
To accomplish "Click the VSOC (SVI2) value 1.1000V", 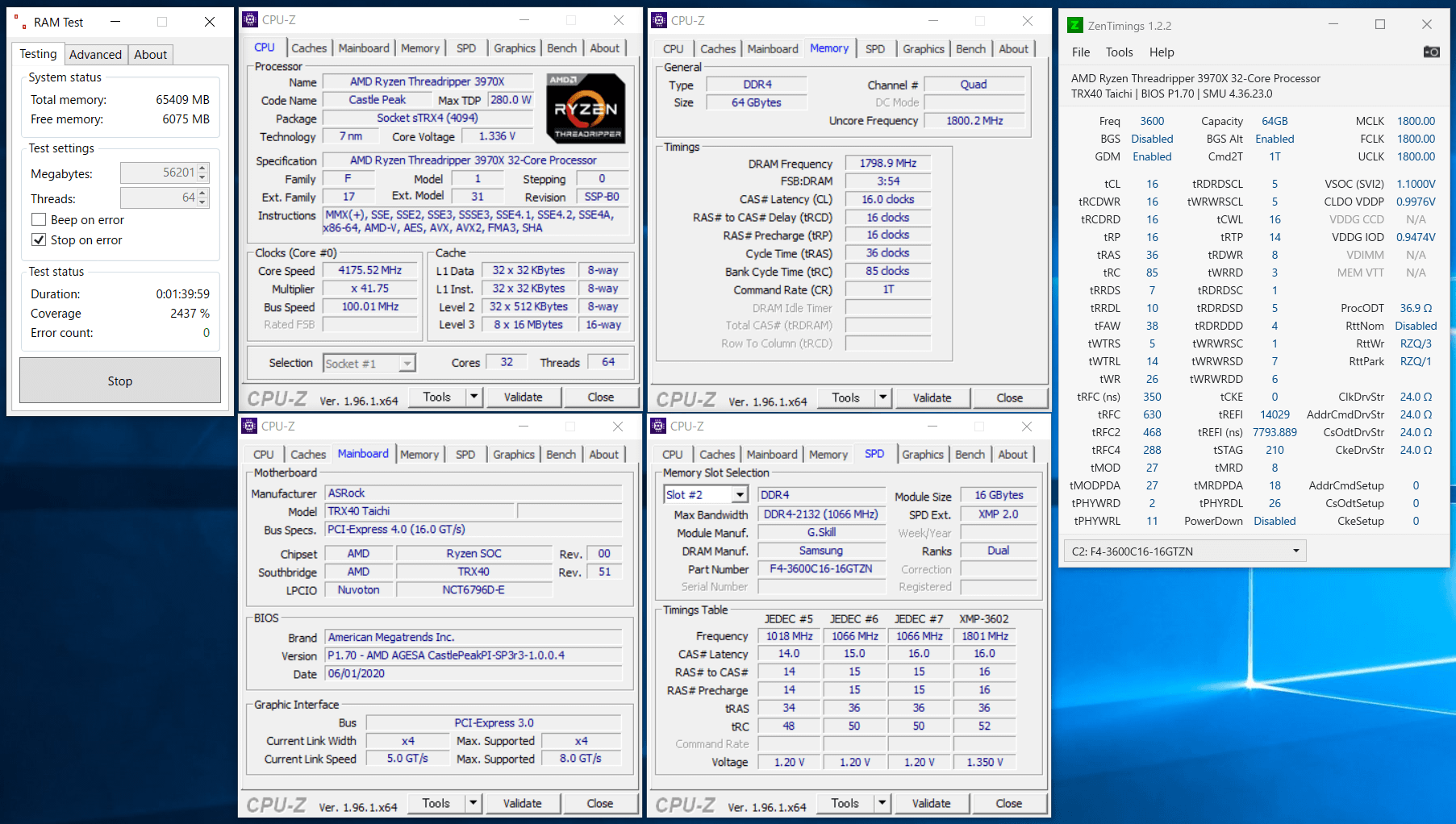I will coord(1416,184).
